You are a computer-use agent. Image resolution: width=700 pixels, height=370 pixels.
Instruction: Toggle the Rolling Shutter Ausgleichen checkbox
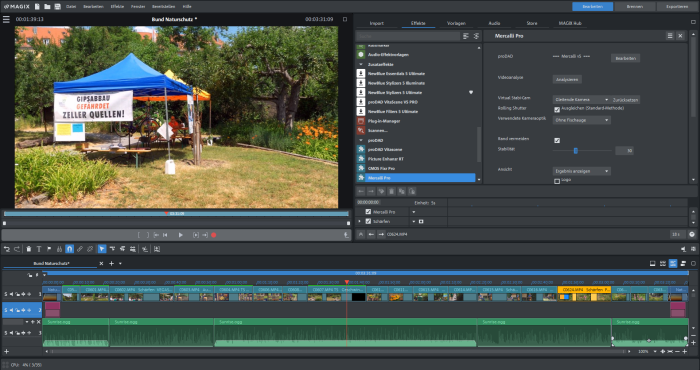pos(557,109)
